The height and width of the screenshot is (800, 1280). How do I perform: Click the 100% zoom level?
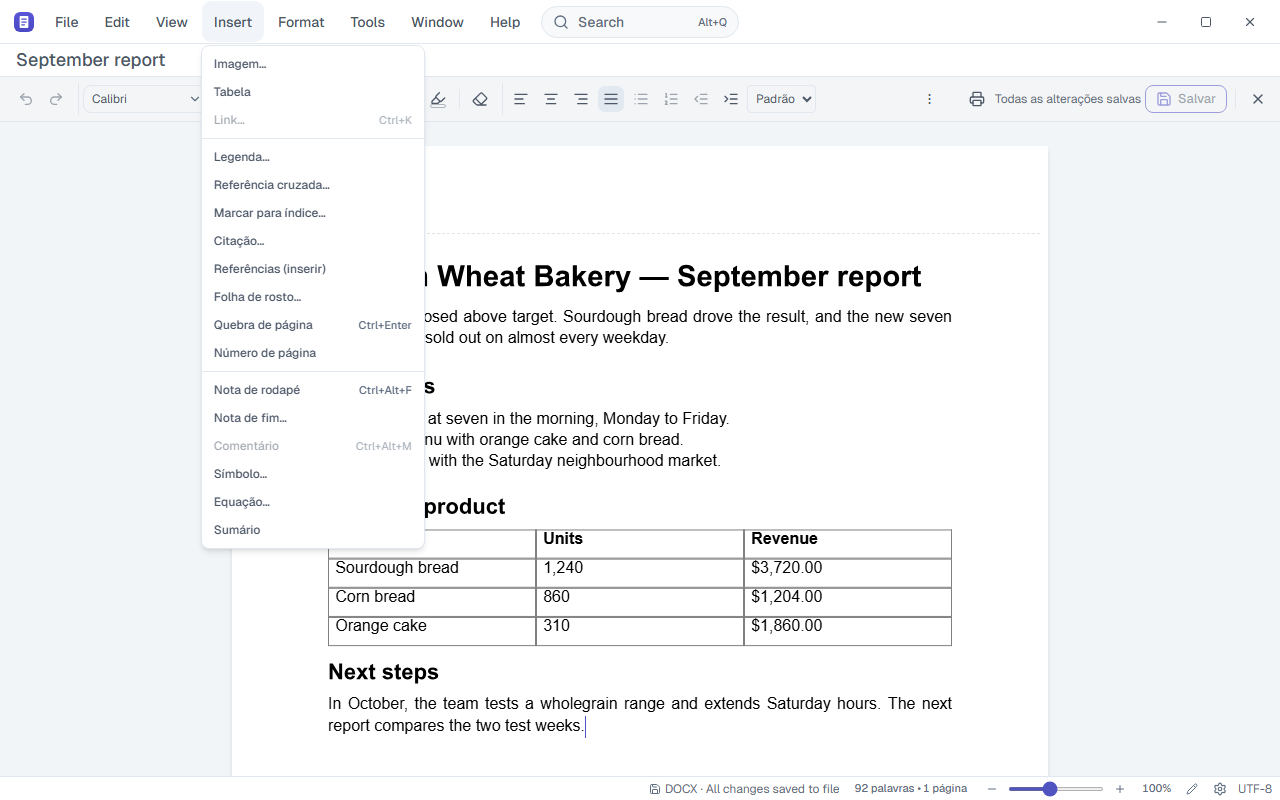click(1157, 789)
